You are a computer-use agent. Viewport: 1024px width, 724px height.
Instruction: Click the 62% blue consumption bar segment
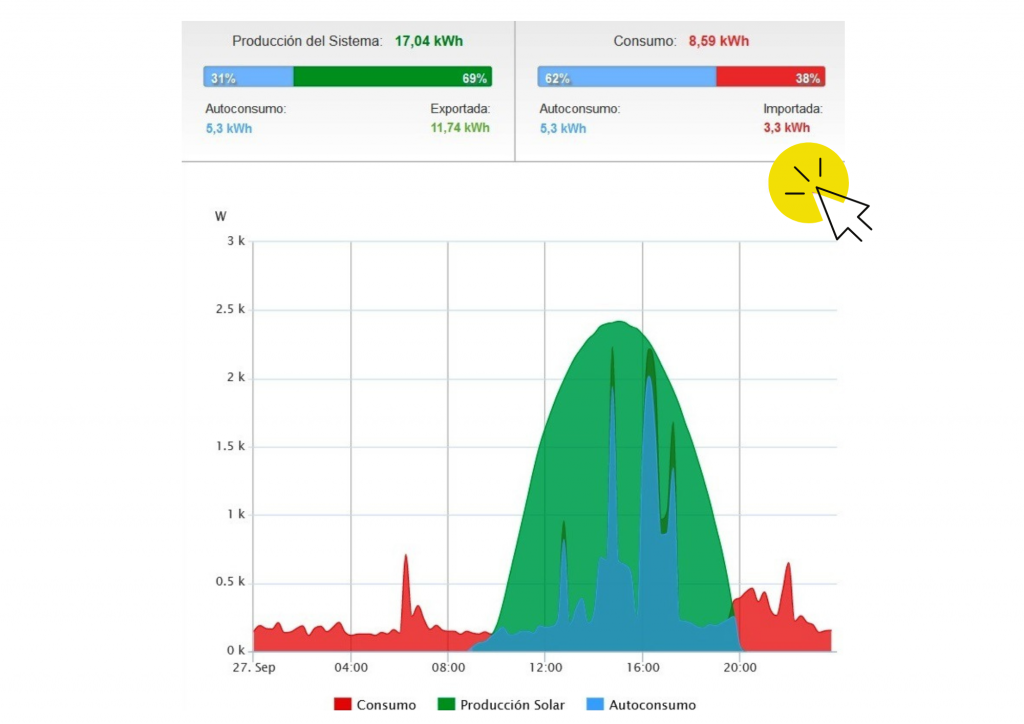(626, 78)
